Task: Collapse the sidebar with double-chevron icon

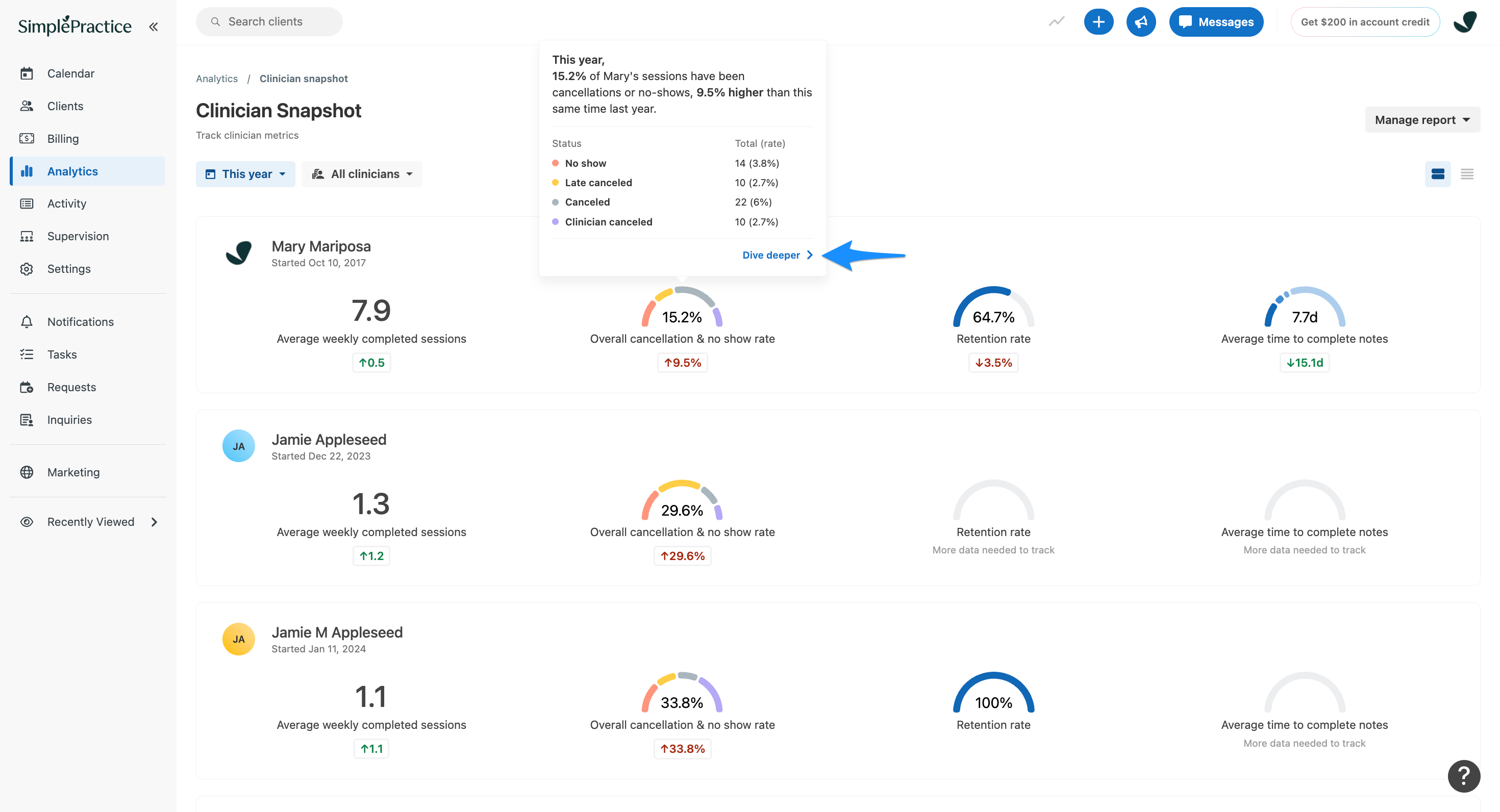Action: [153, 26]
